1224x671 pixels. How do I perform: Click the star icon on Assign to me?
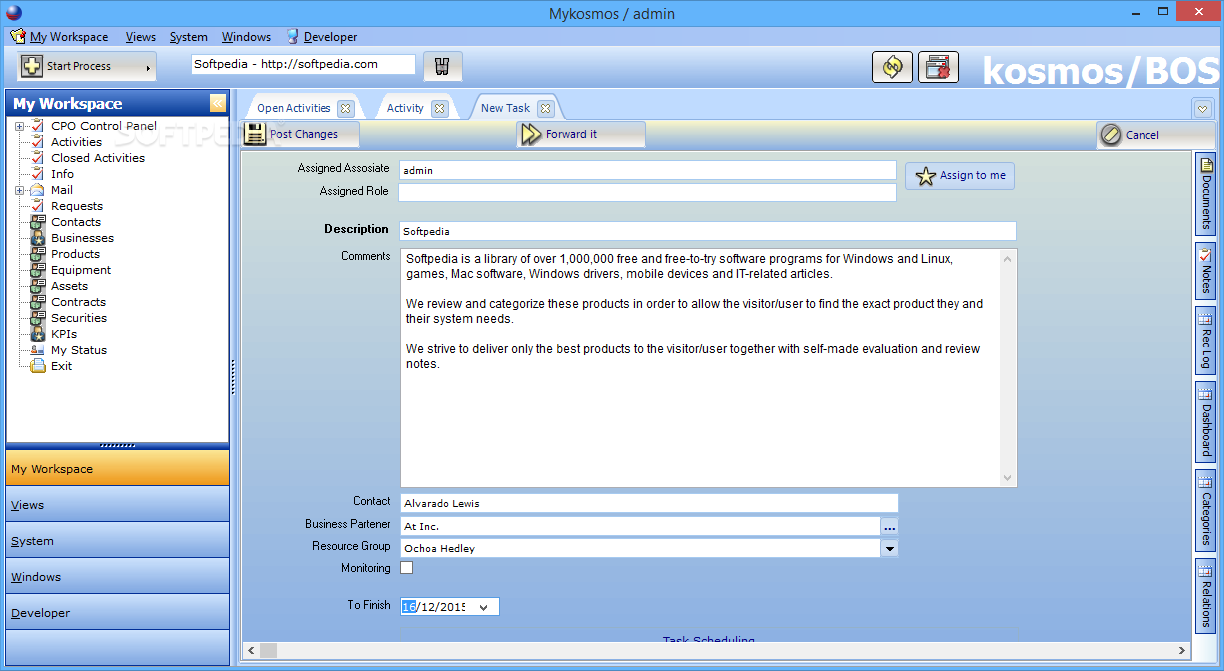pyautogui.click(x=926, y=176)
